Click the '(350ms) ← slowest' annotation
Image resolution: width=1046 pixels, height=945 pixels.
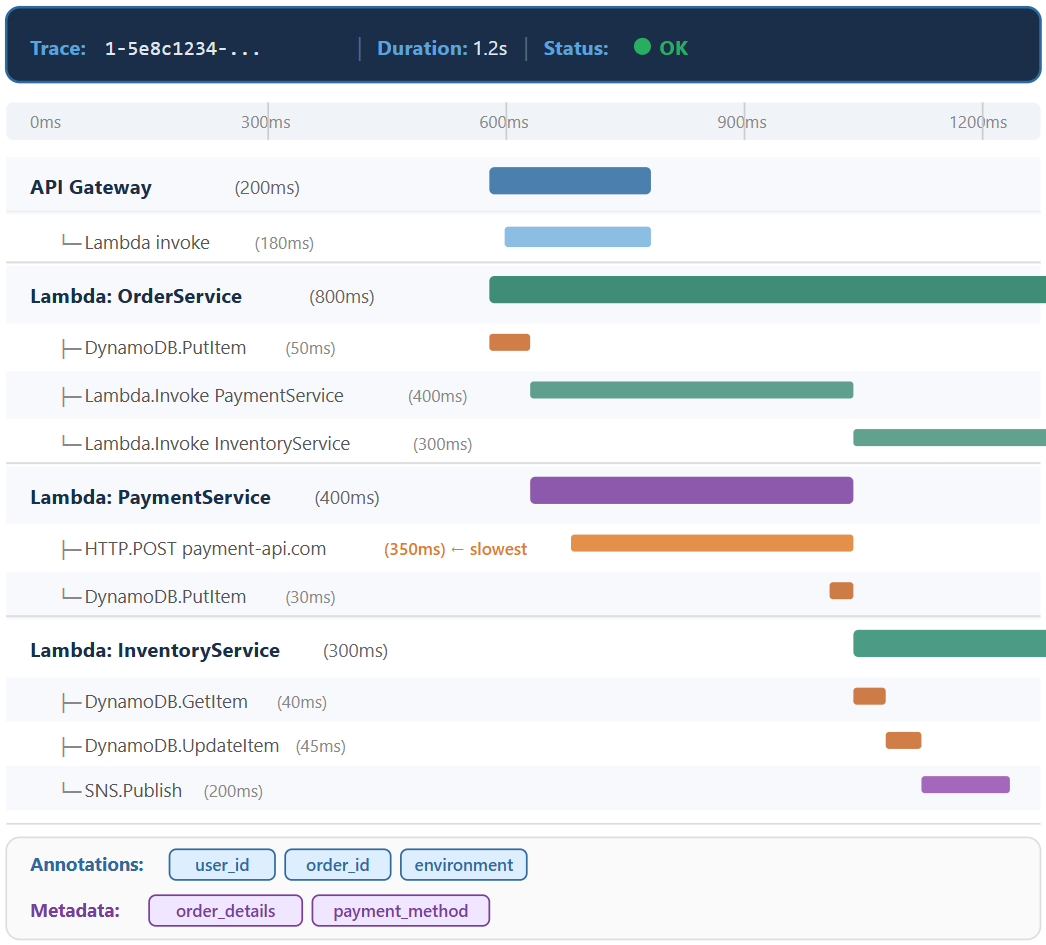(455, 549)
